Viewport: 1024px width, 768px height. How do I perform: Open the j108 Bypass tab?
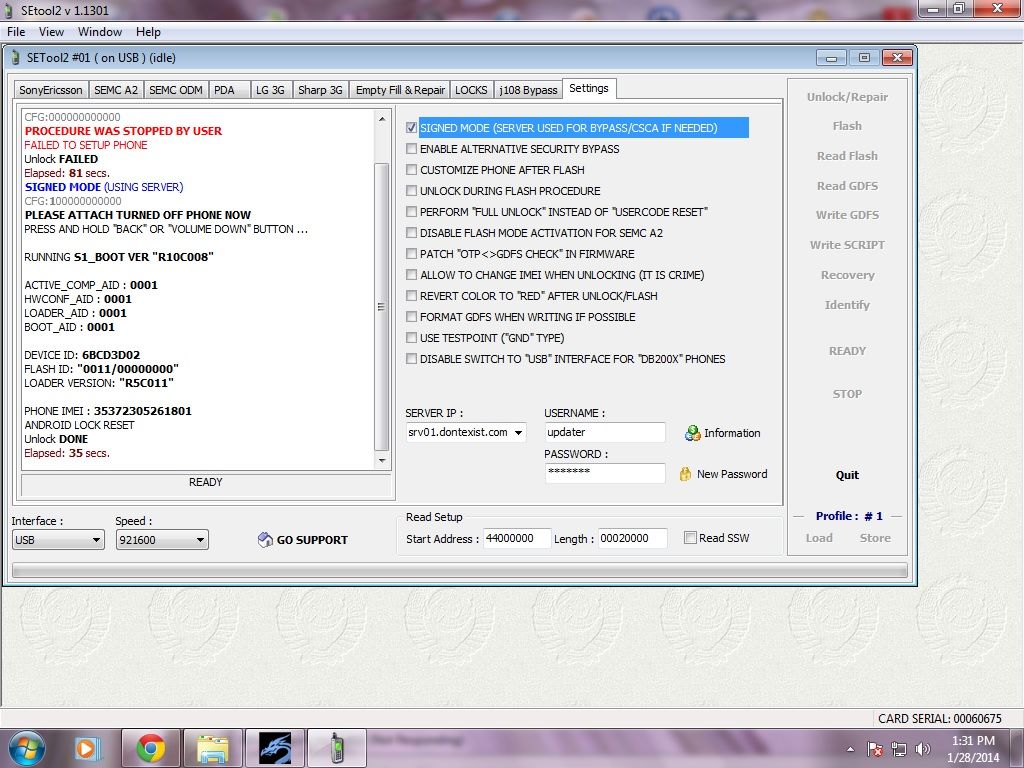[x=528, y=90]
